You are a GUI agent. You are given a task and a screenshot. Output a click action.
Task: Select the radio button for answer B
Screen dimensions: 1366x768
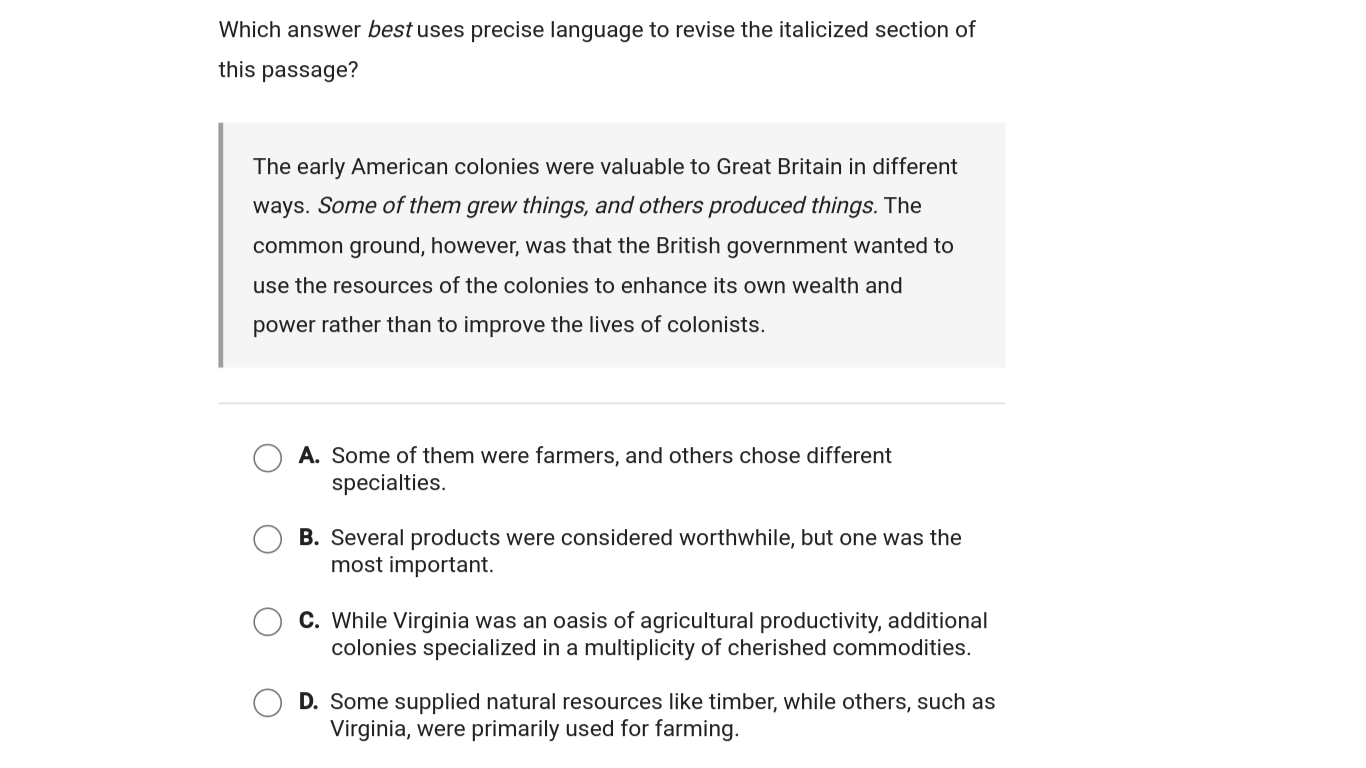[267, 539]
